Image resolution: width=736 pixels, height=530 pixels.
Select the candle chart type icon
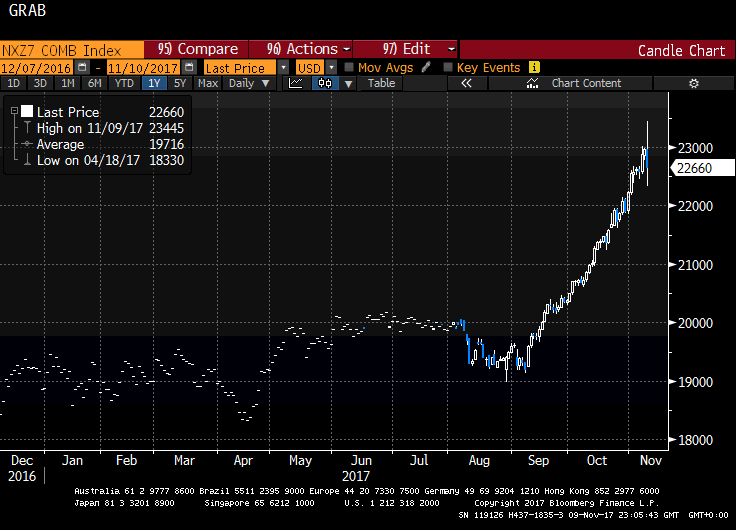click(x=325, y=83)
